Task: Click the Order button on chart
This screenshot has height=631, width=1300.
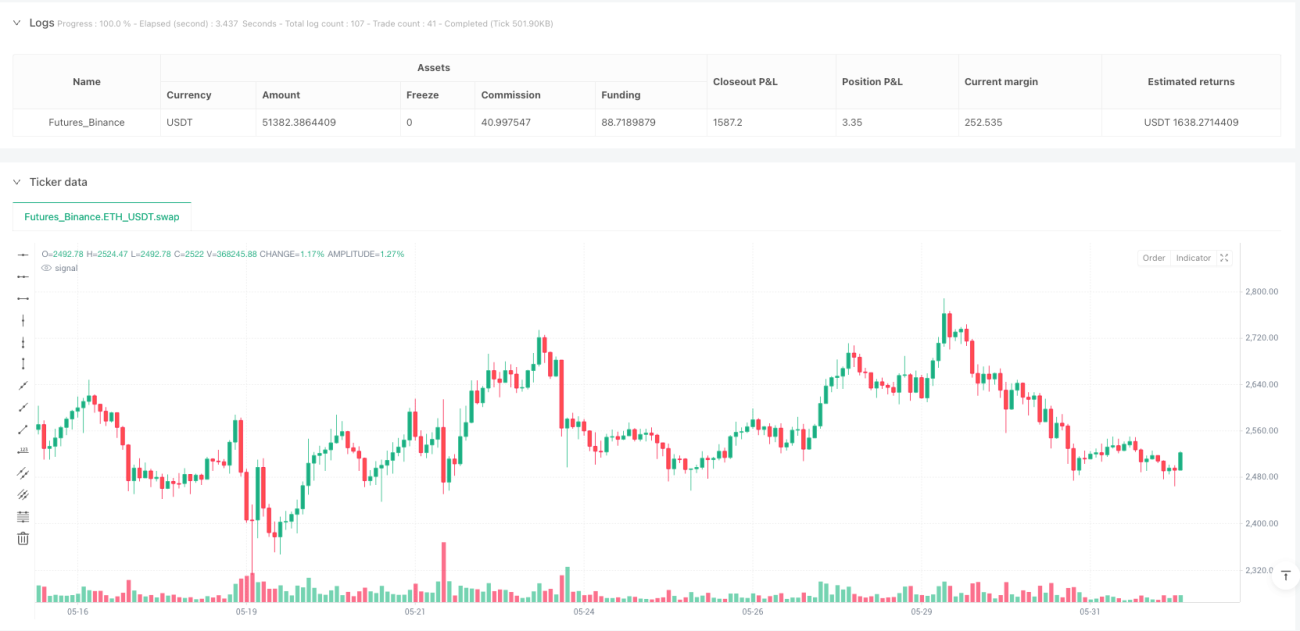Action: (1154, 258)
